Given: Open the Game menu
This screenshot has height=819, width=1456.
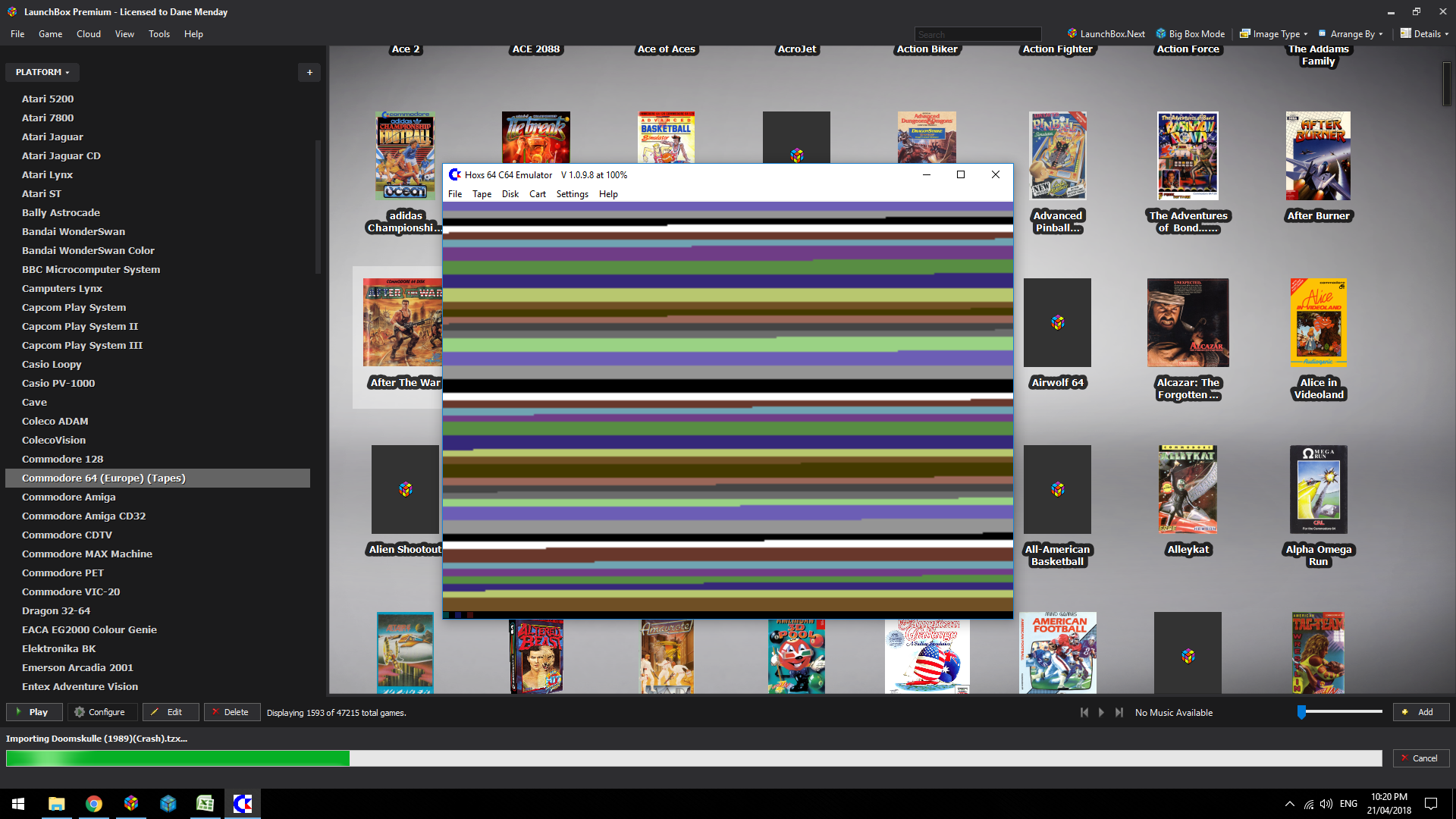Looking at the screenshot, I should point(50,34).
